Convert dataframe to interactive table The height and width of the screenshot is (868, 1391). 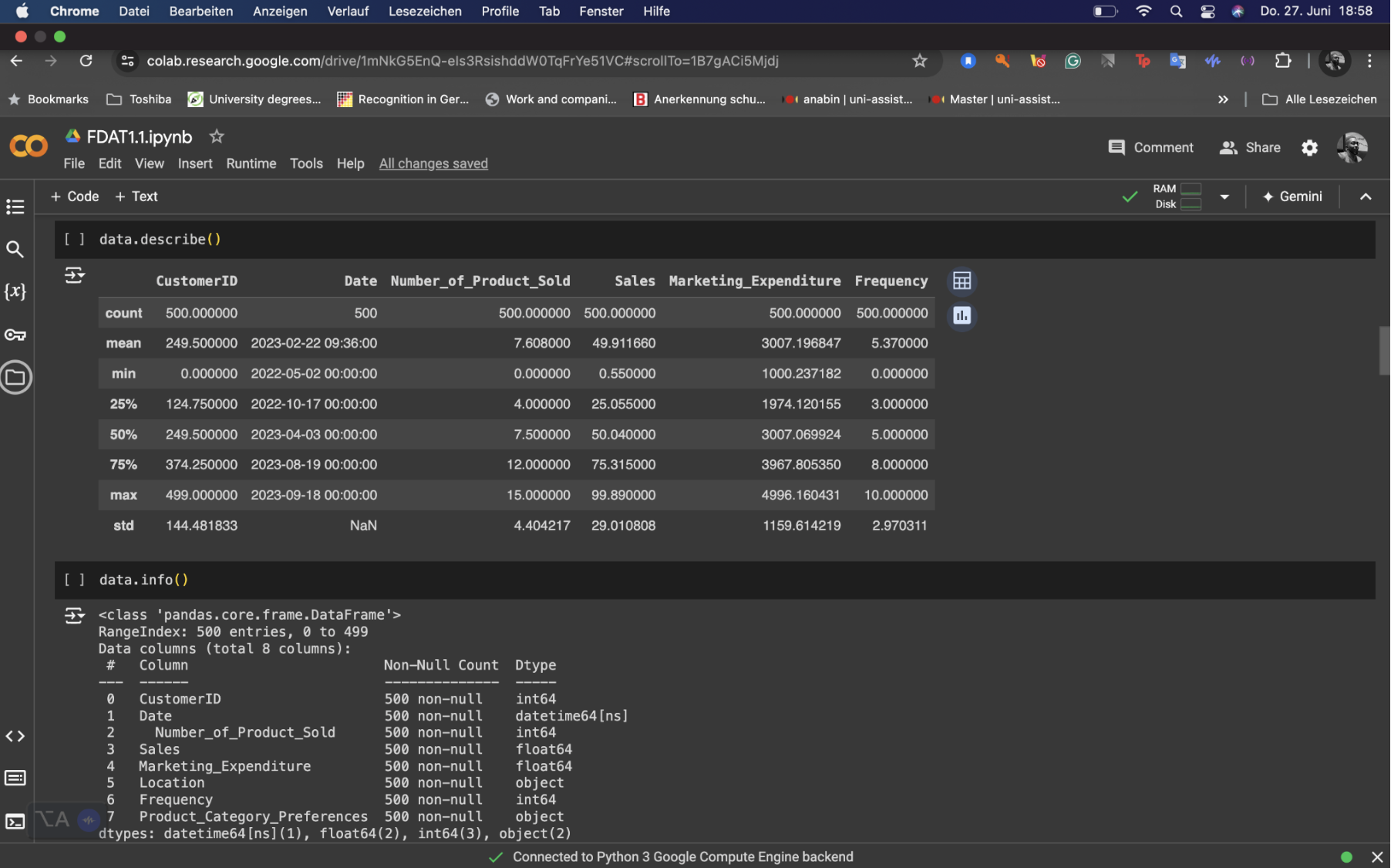point(962,281)
